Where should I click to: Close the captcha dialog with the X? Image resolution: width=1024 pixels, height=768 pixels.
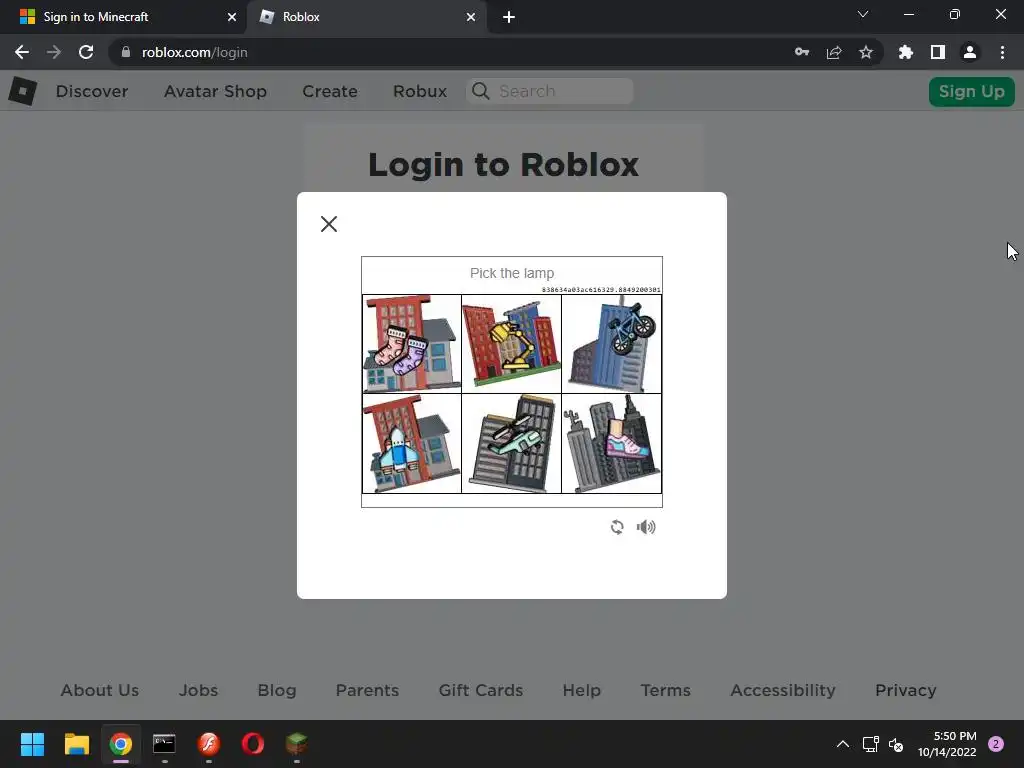328,224
